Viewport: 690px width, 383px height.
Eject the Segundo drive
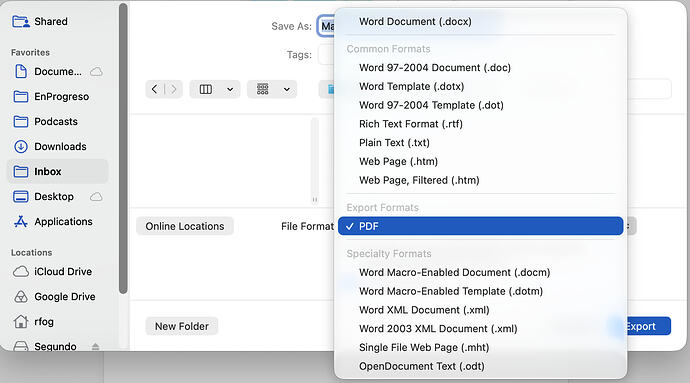pyautogui.click(x=95, y=347)
